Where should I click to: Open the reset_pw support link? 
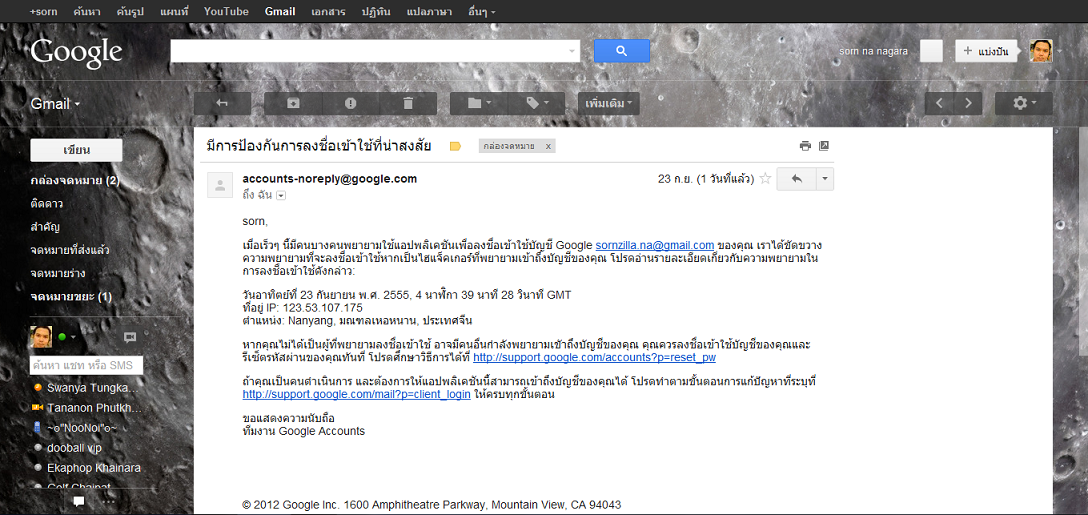[594, 357]
